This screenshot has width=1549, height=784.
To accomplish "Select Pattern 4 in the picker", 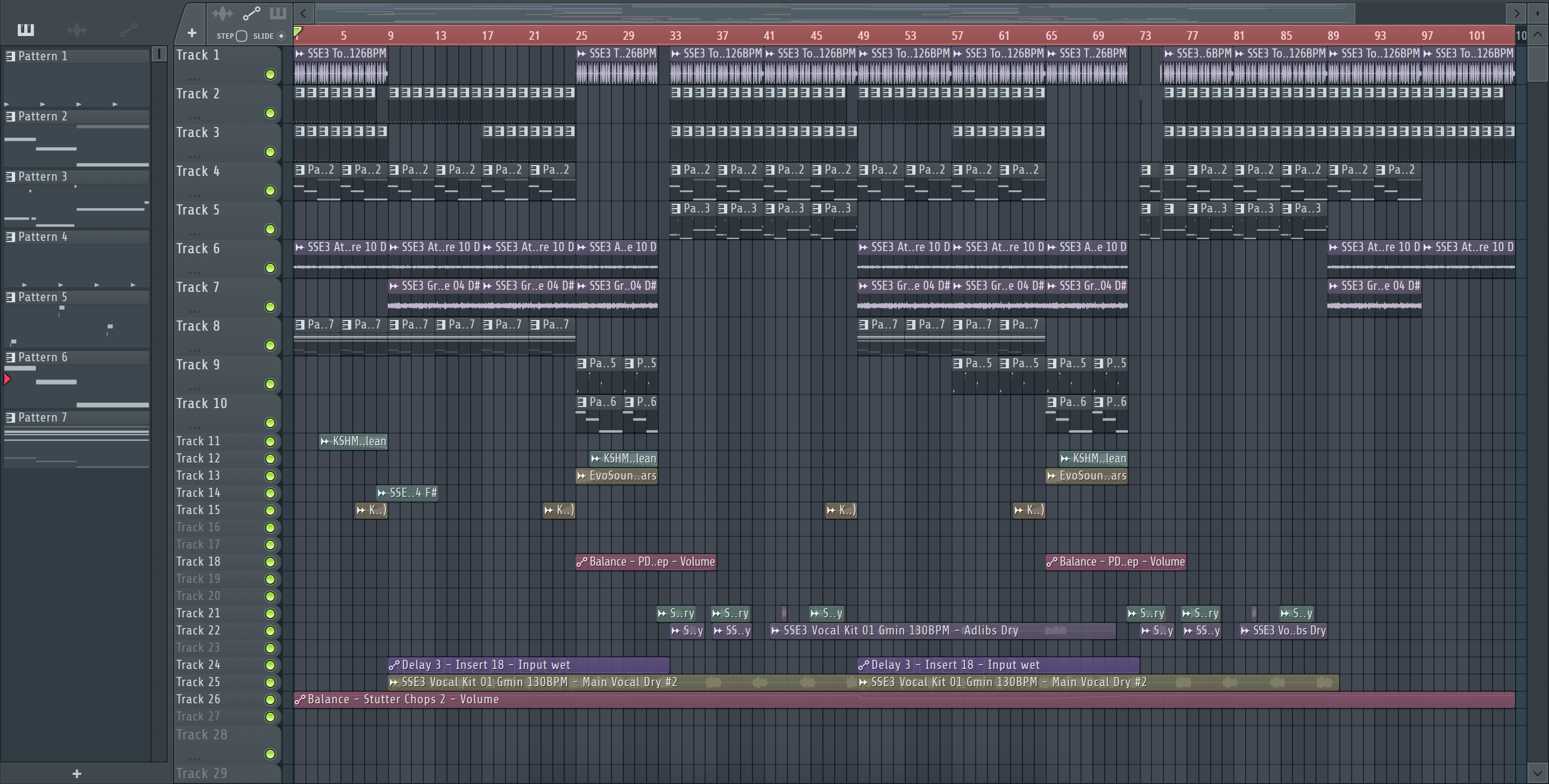I will [77, 236].
